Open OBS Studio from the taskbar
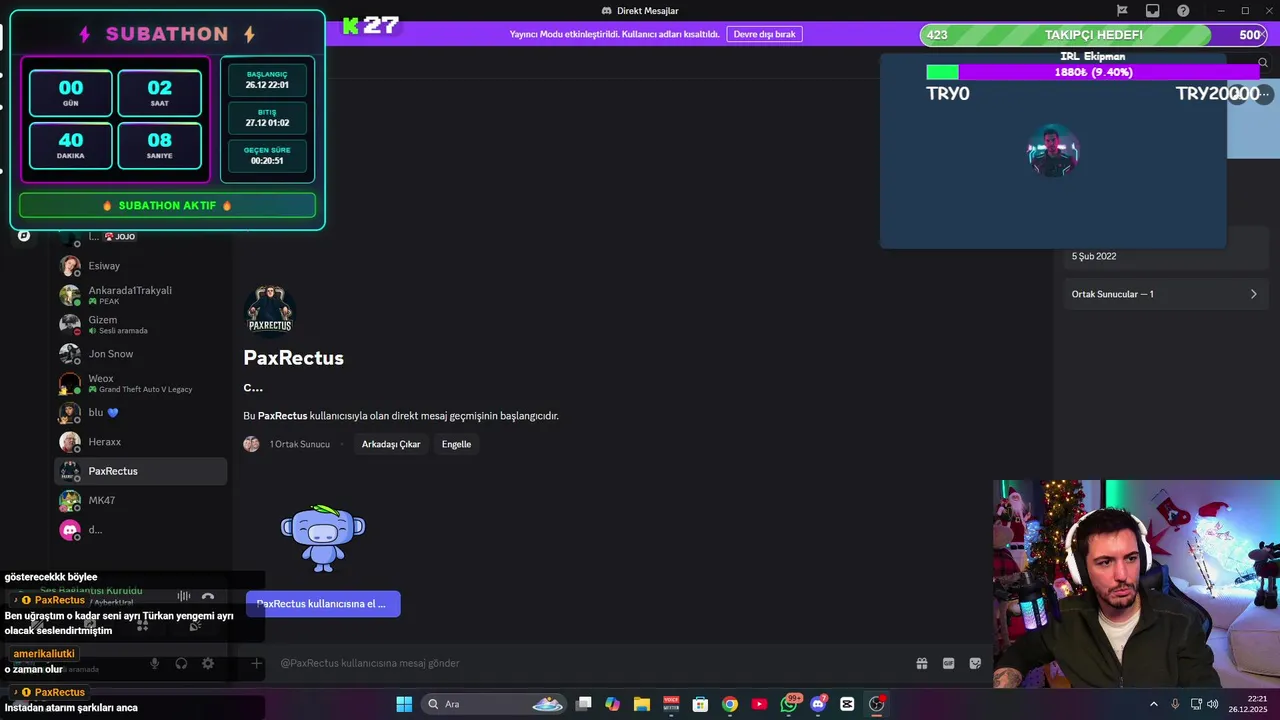Image resolution: width=1280 pixels, height=720 pixels. [x=877, y=704]
